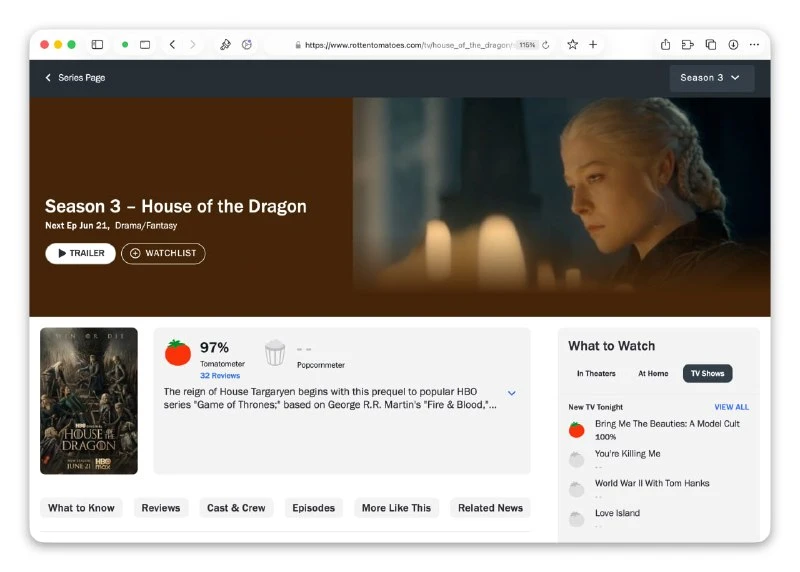Viewport: 800px width, 572px height.
Task: Open the downloads icon in toolbar
Action: point(733,44)
